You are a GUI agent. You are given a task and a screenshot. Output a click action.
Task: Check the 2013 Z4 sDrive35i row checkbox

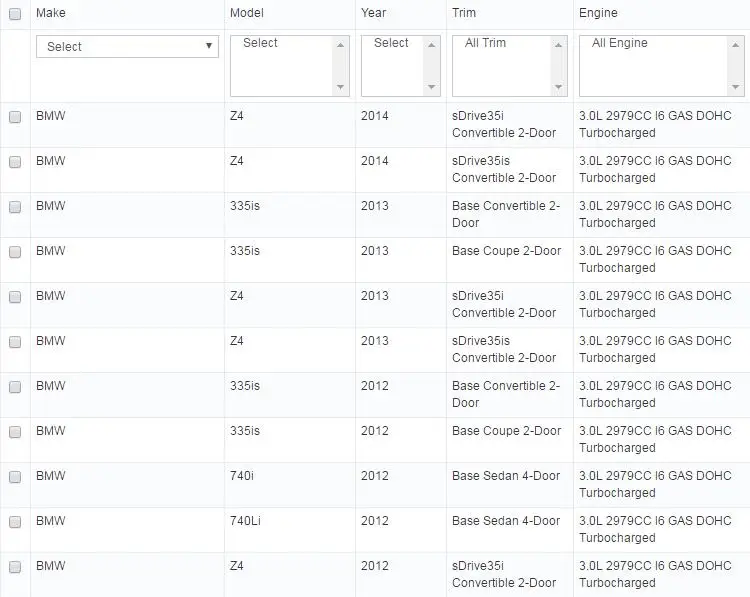pyautogui.click(x=15, y=297)
